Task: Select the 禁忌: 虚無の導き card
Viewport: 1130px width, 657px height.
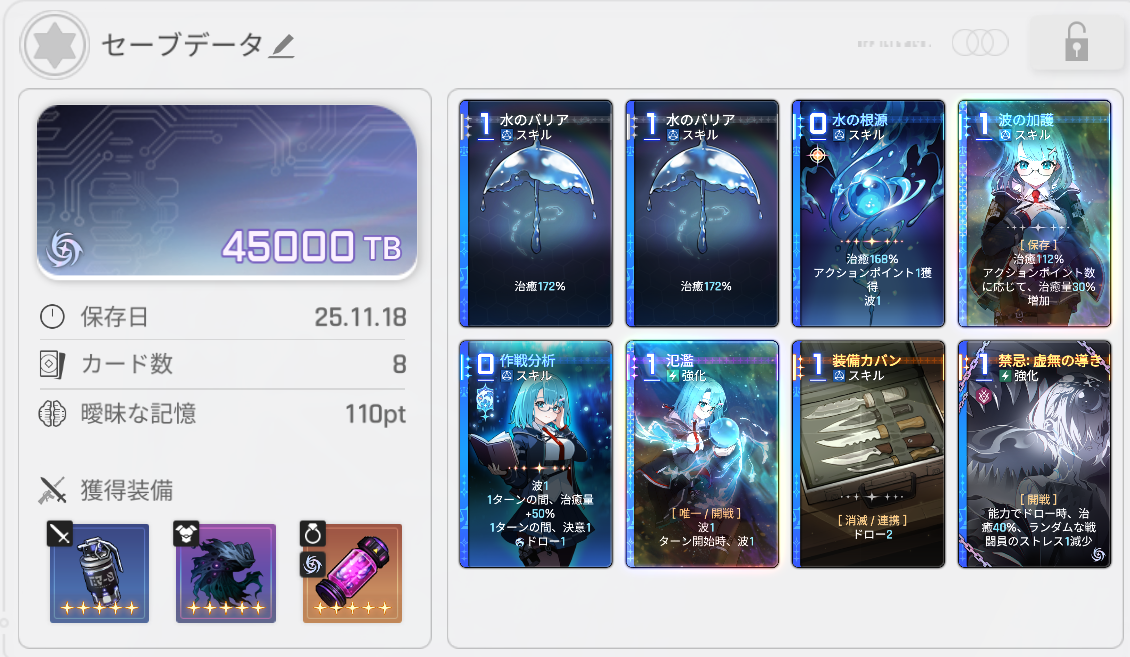Action: click(1035, 455)
